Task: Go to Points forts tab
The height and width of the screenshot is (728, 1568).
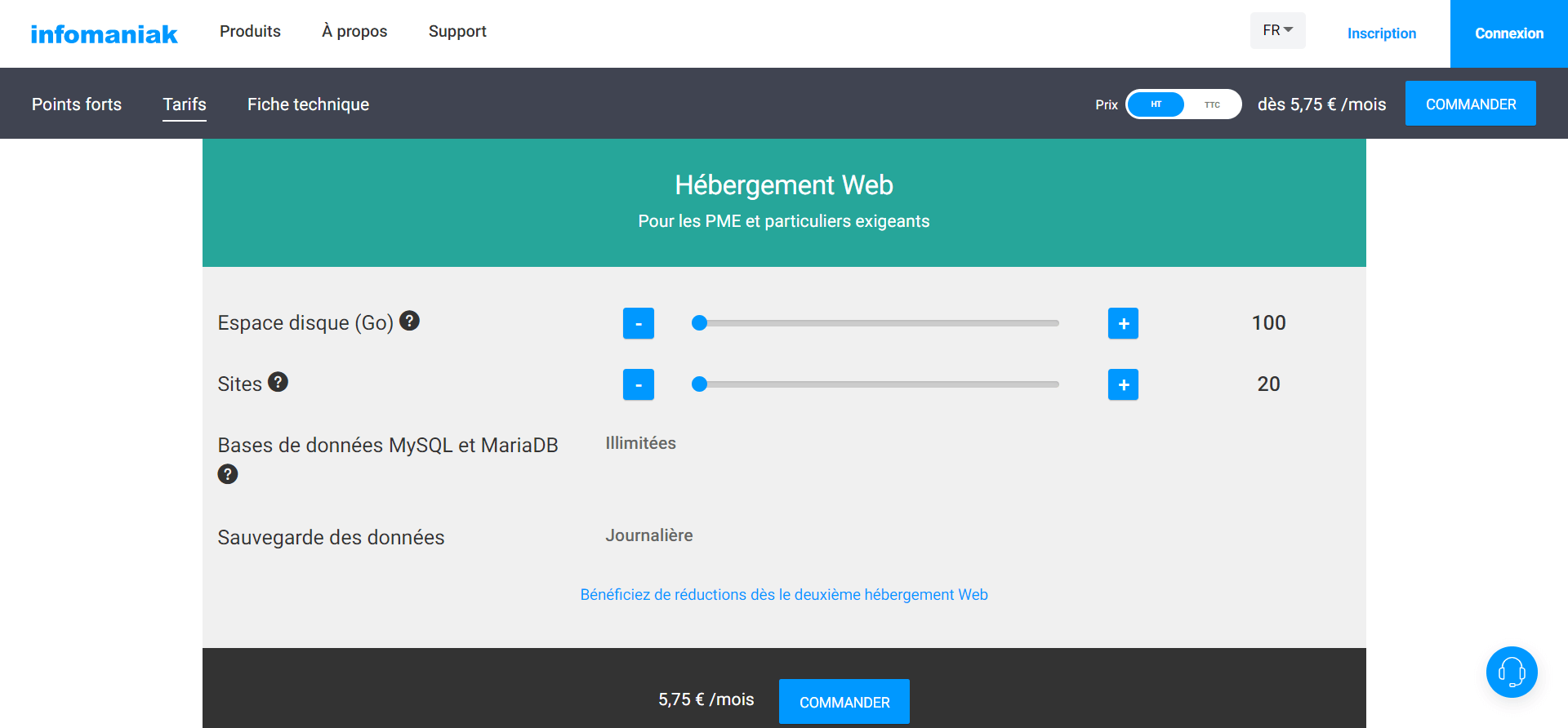Action: pyautogui.click(x=77, y=104)
